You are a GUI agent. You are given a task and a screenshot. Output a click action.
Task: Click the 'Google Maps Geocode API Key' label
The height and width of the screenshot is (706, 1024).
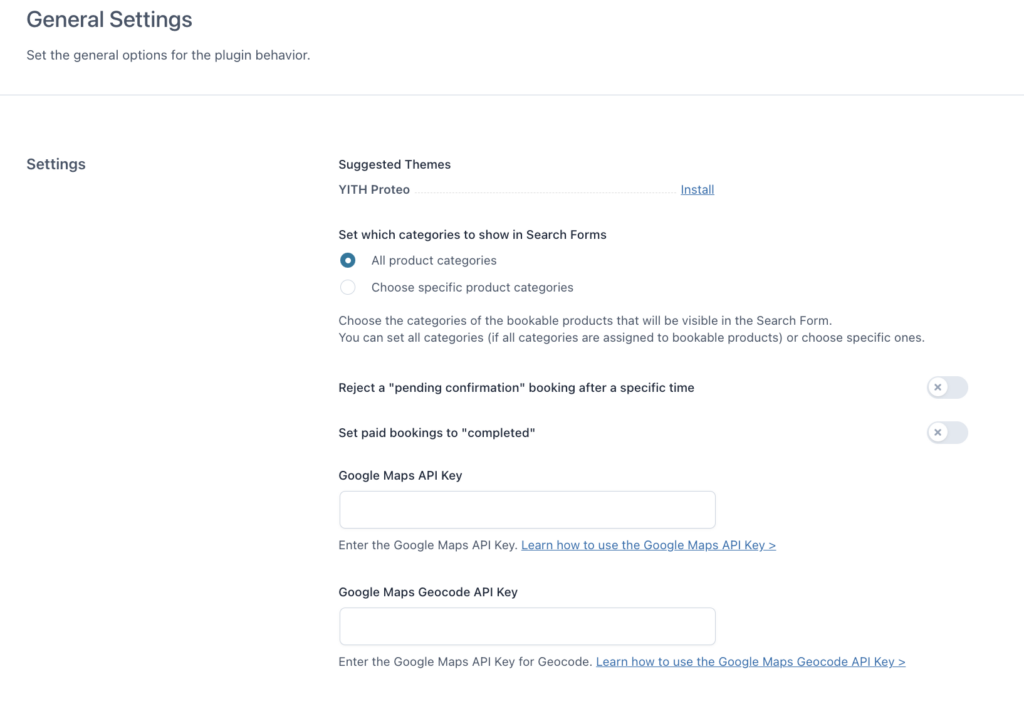(x=428, y=592)
